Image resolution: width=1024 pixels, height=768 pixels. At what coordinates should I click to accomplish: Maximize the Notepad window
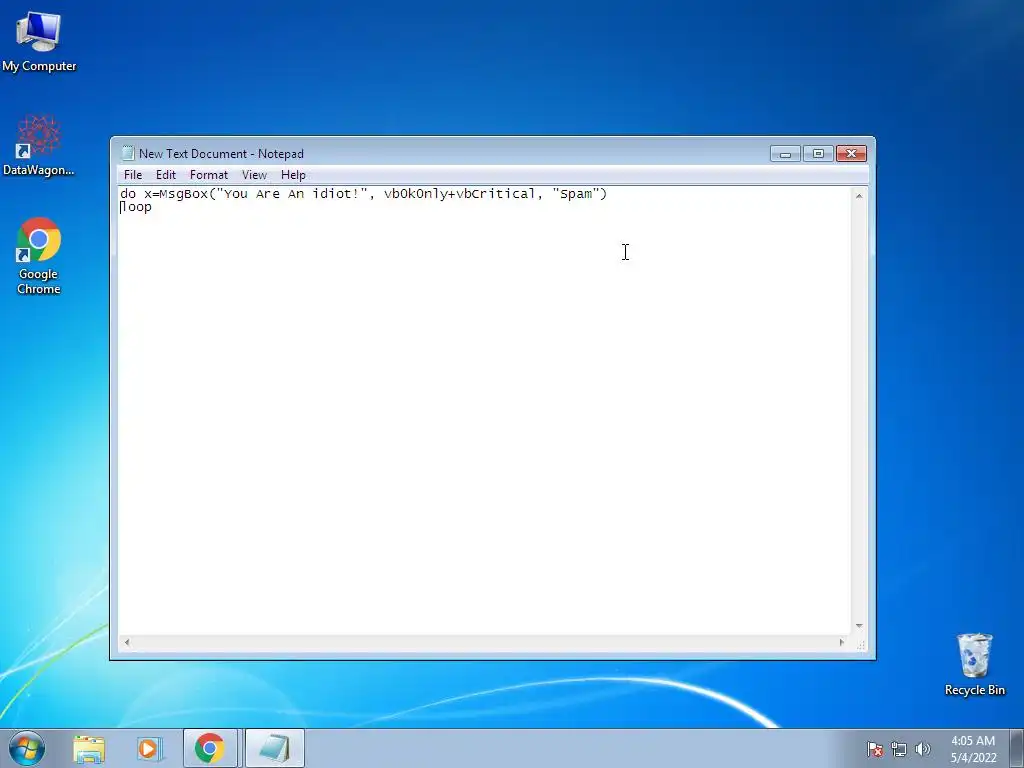(x=818, y=153)
